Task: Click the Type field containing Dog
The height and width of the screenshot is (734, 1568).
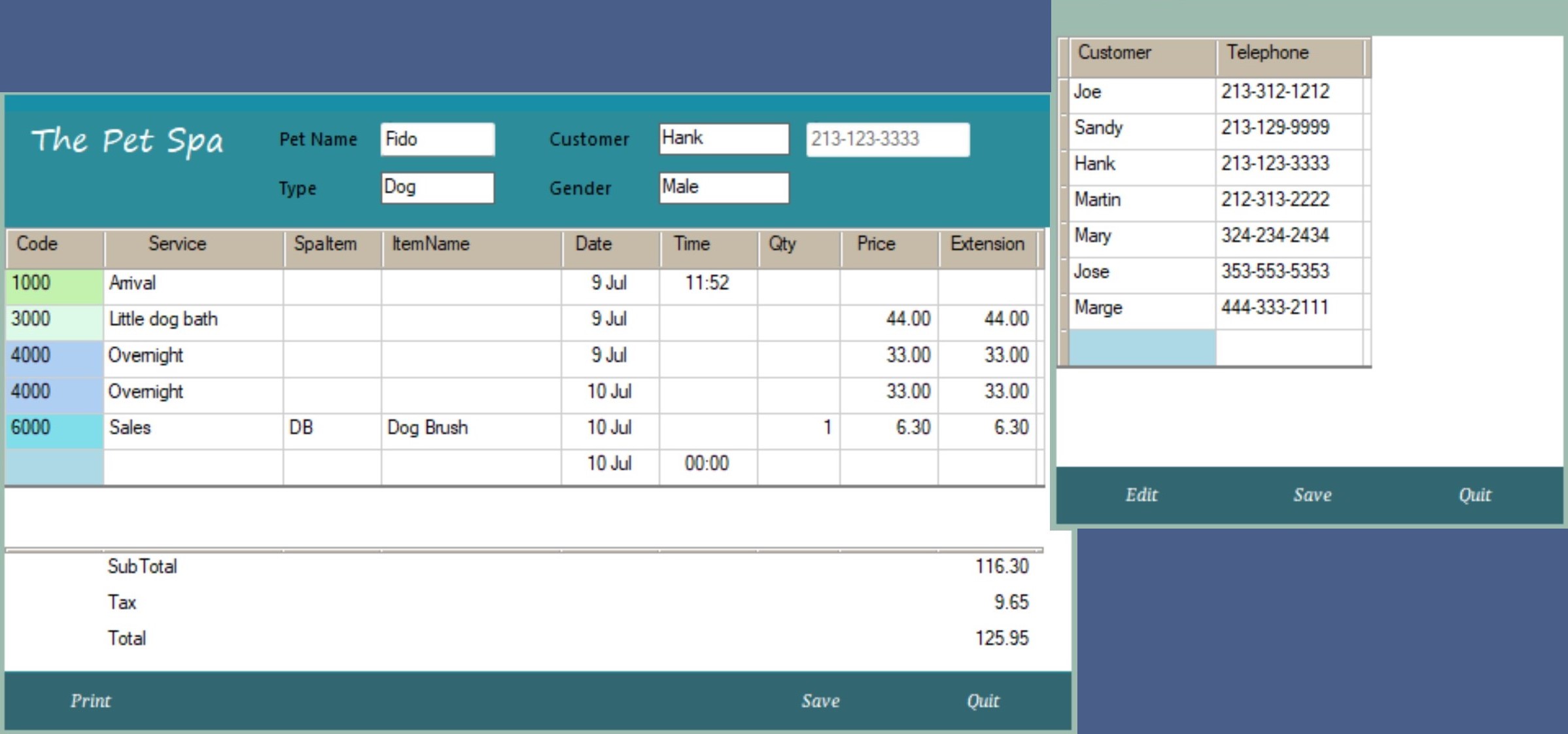Action: point(437,188)
